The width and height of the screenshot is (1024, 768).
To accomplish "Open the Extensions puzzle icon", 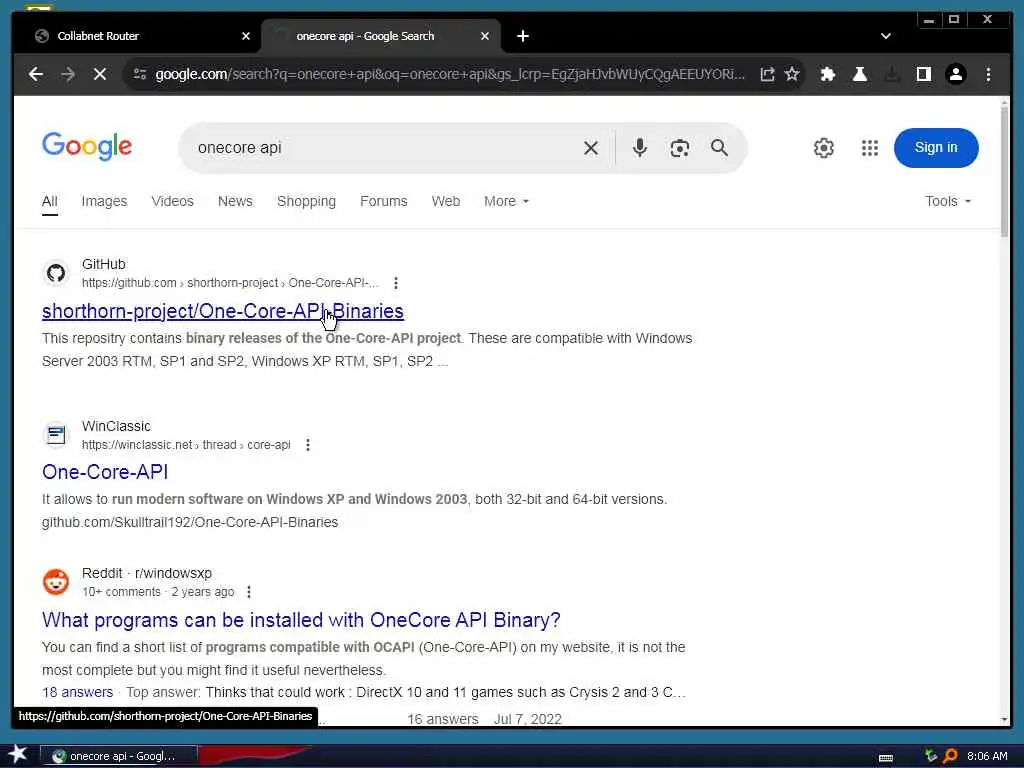I will click(x=827, y=74).
